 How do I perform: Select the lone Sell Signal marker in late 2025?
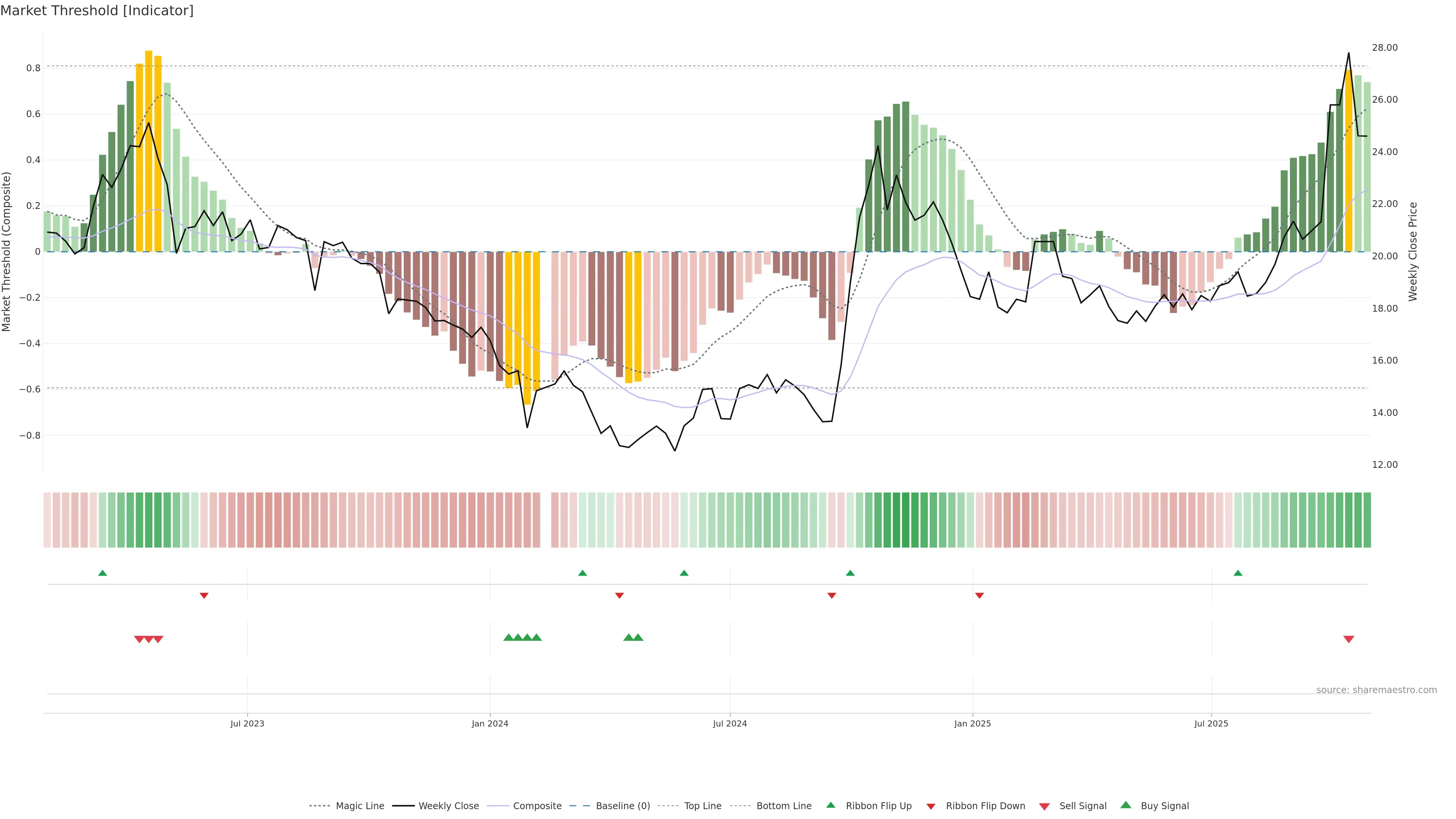pos(1349,639)
